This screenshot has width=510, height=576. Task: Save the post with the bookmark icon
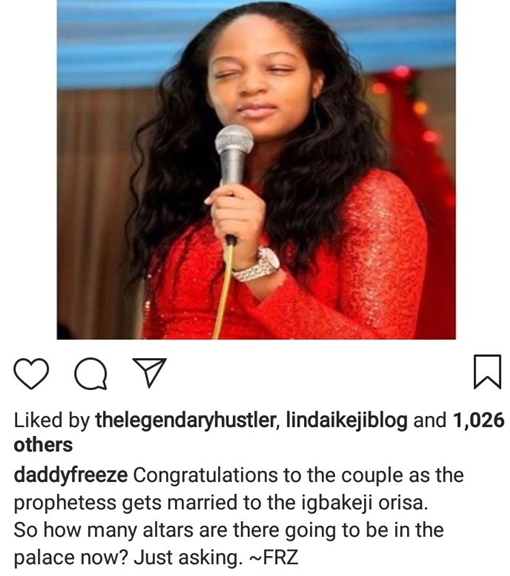point(487,371)
